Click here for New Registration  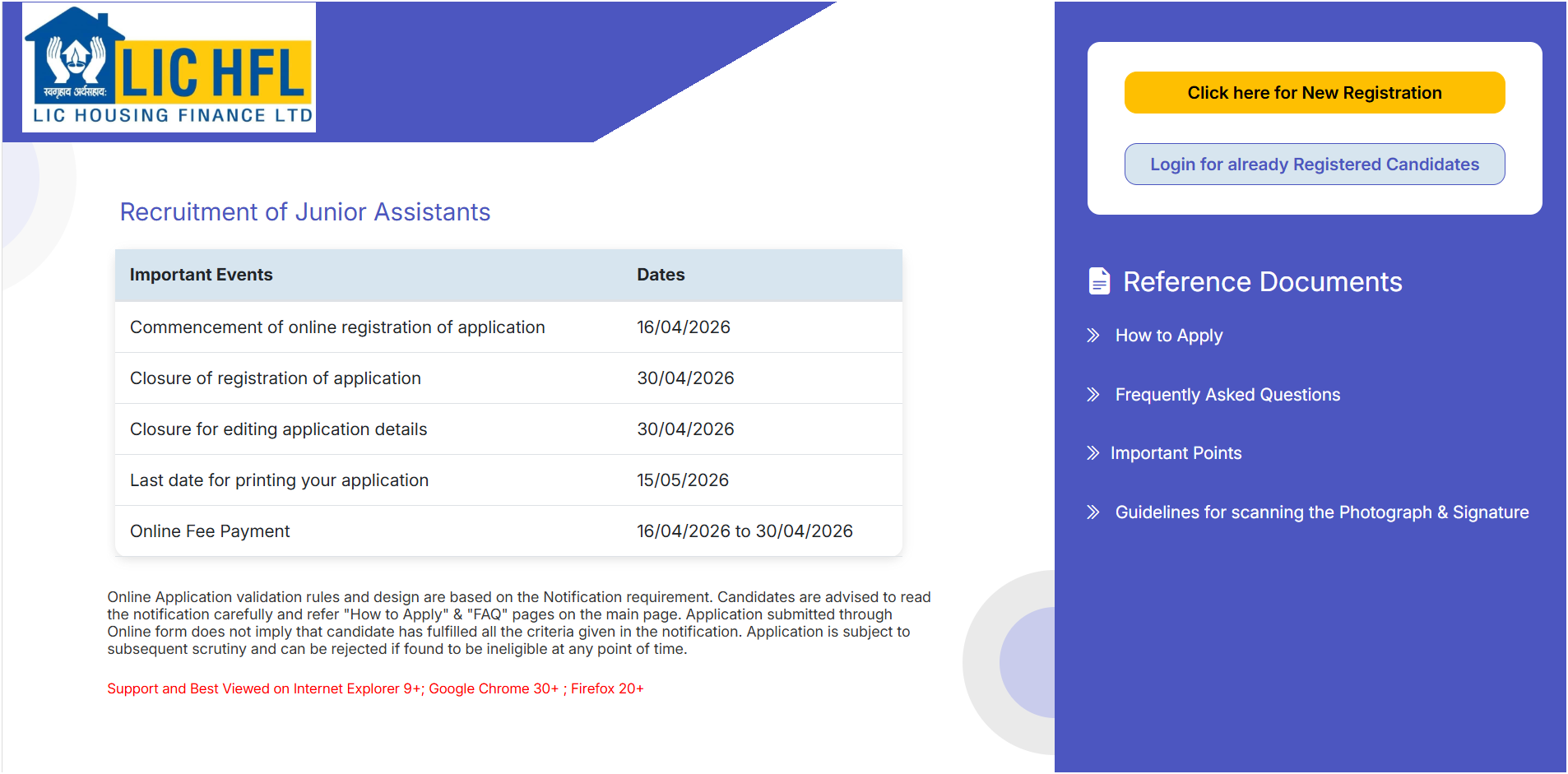pos(1314,92)
